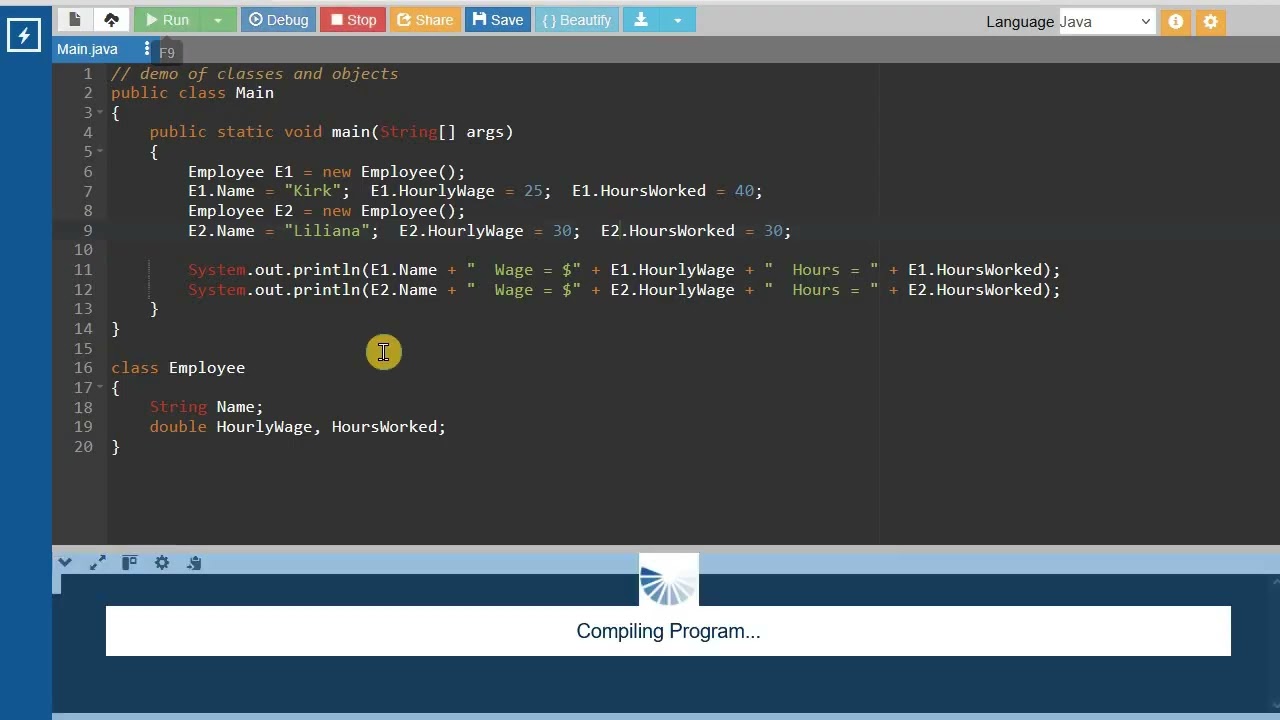This screenshot has height=720, width=1280.
Task: Collapse the code fold at line 5
Action: click(100, 151)
